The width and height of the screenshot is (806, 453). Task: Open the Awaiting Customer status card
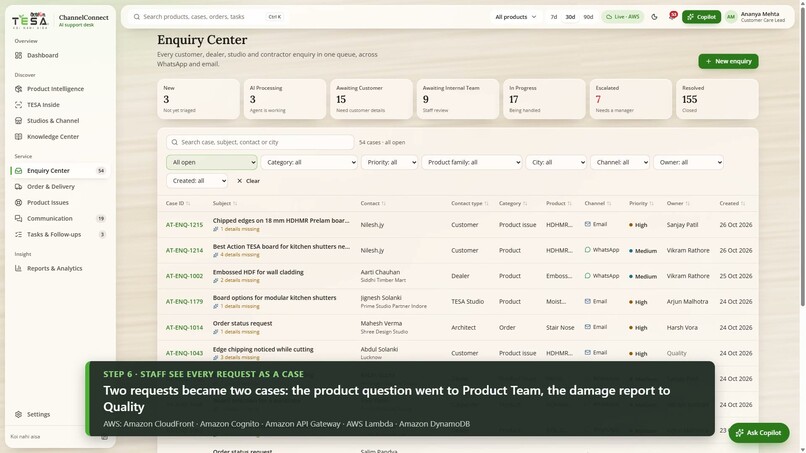click(371, 99)
